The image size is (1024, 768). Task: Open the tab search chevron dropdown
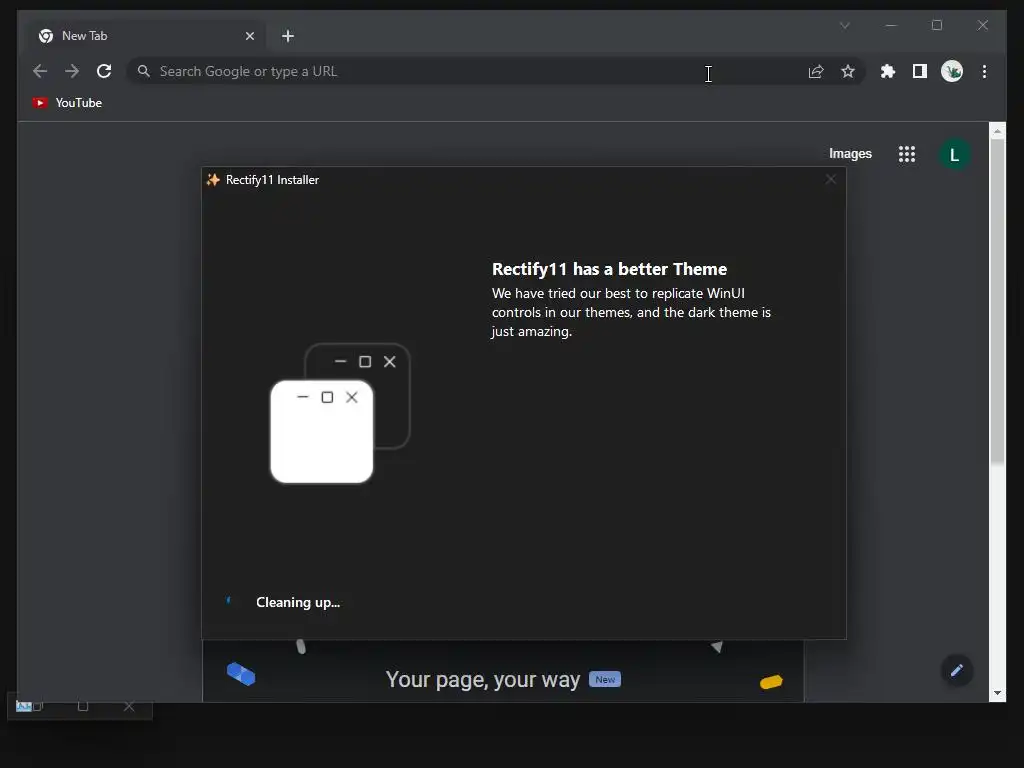click(x=844, y=25)
